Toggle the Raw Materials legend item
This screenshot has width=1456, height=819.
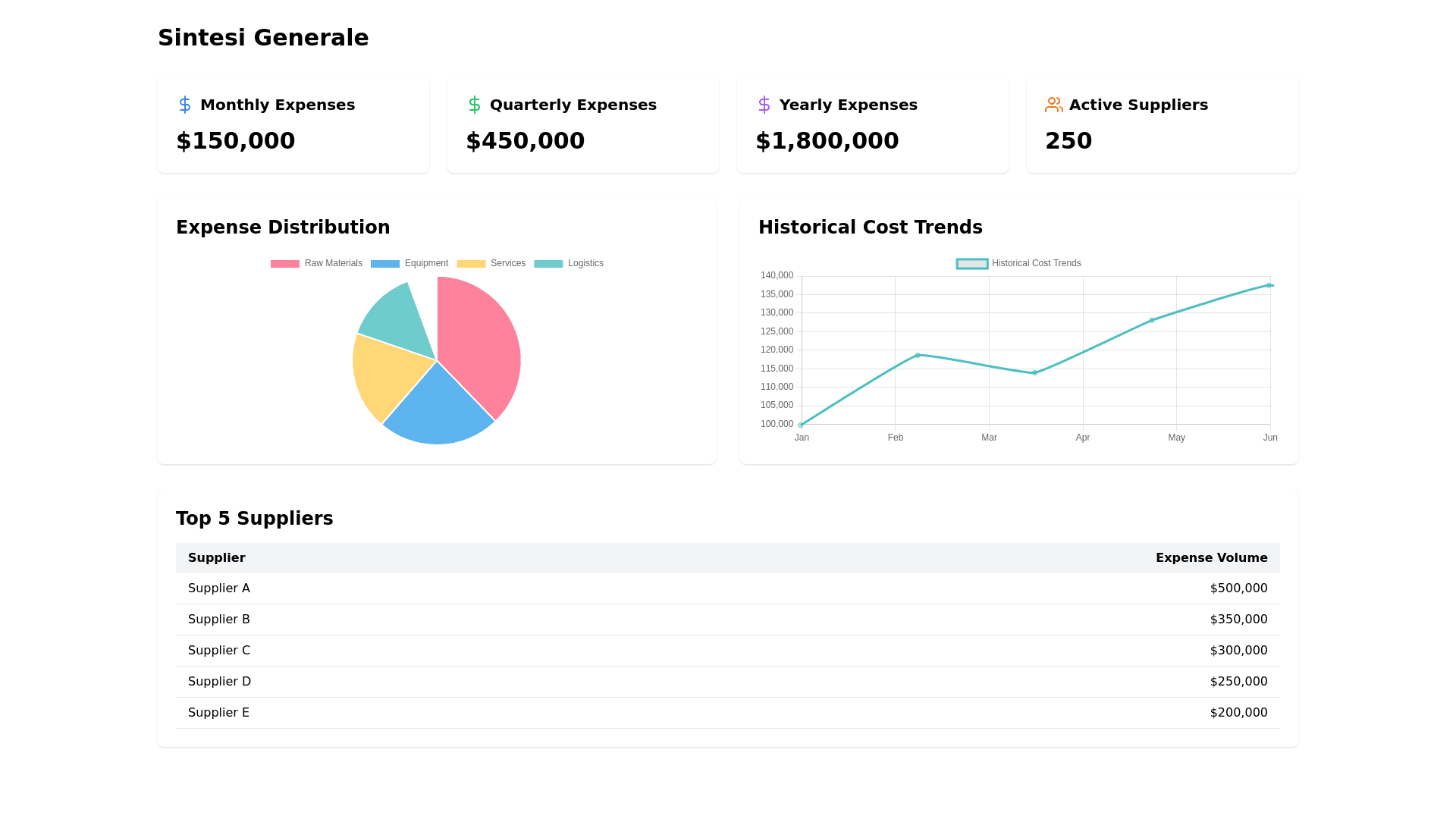point(316,263)
